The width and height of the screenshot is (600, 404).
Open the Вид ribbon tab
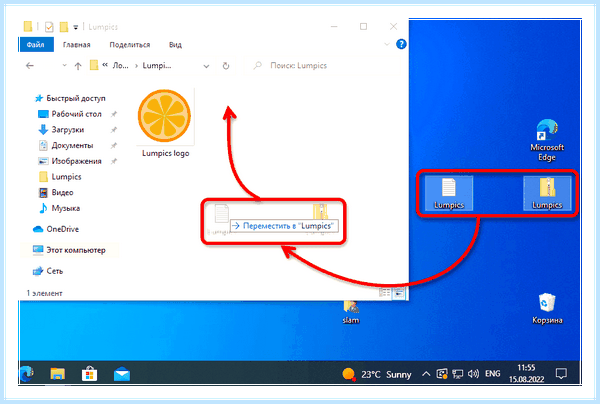click(x=175, y=45)
